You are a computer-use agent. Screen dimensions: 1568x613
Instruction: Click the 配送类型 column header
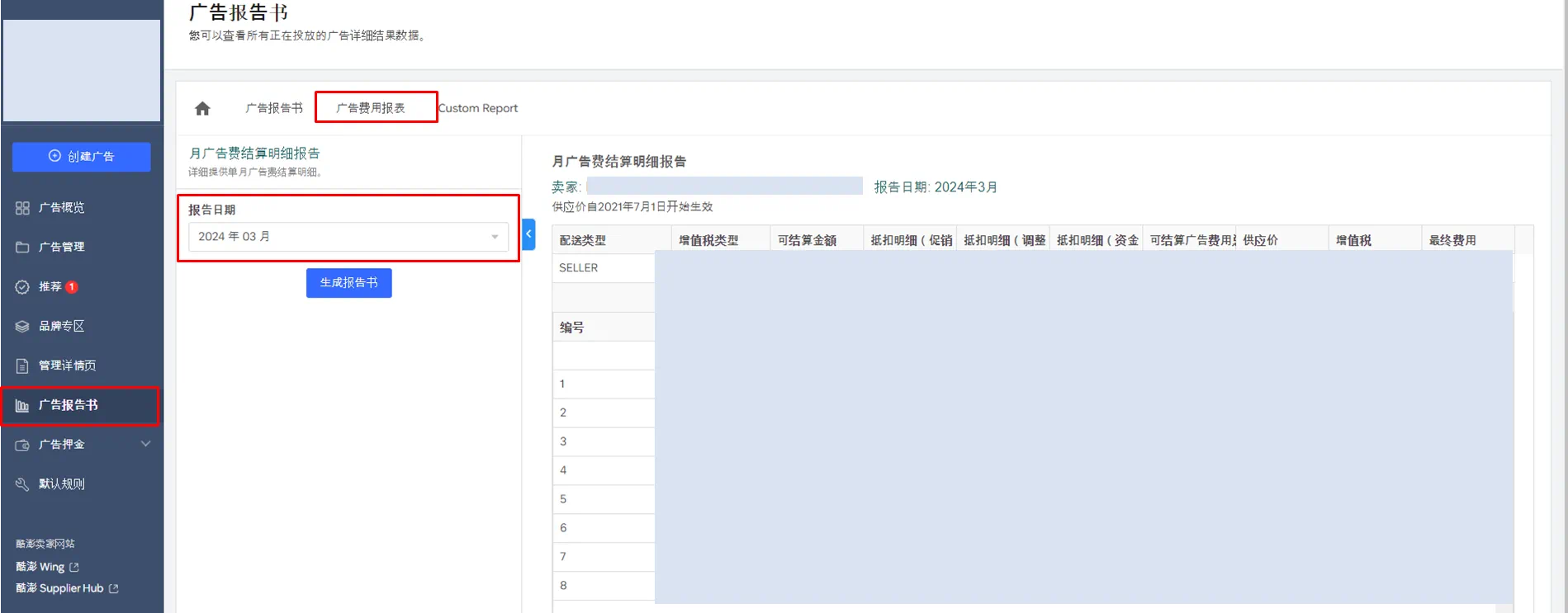(x=611, y=240)
